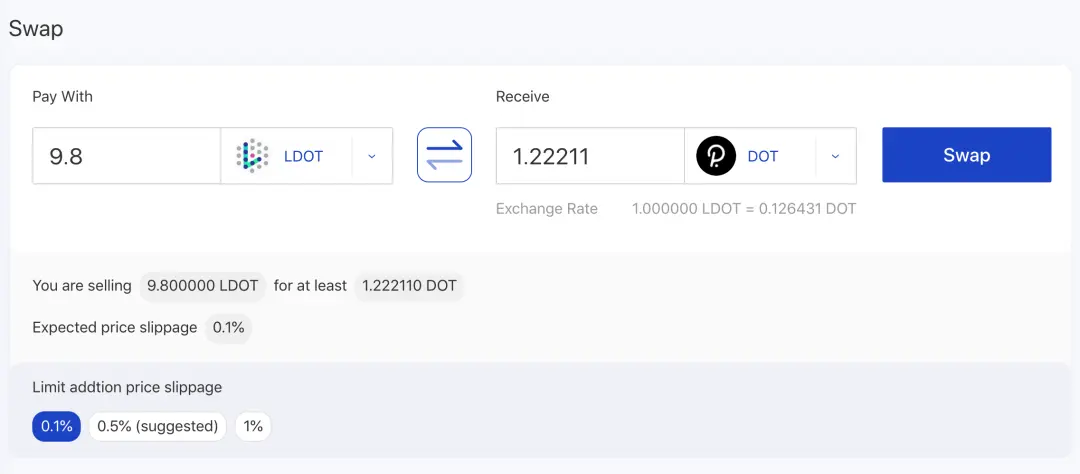Click the Expected price slippage label

(x=115, y=328)
